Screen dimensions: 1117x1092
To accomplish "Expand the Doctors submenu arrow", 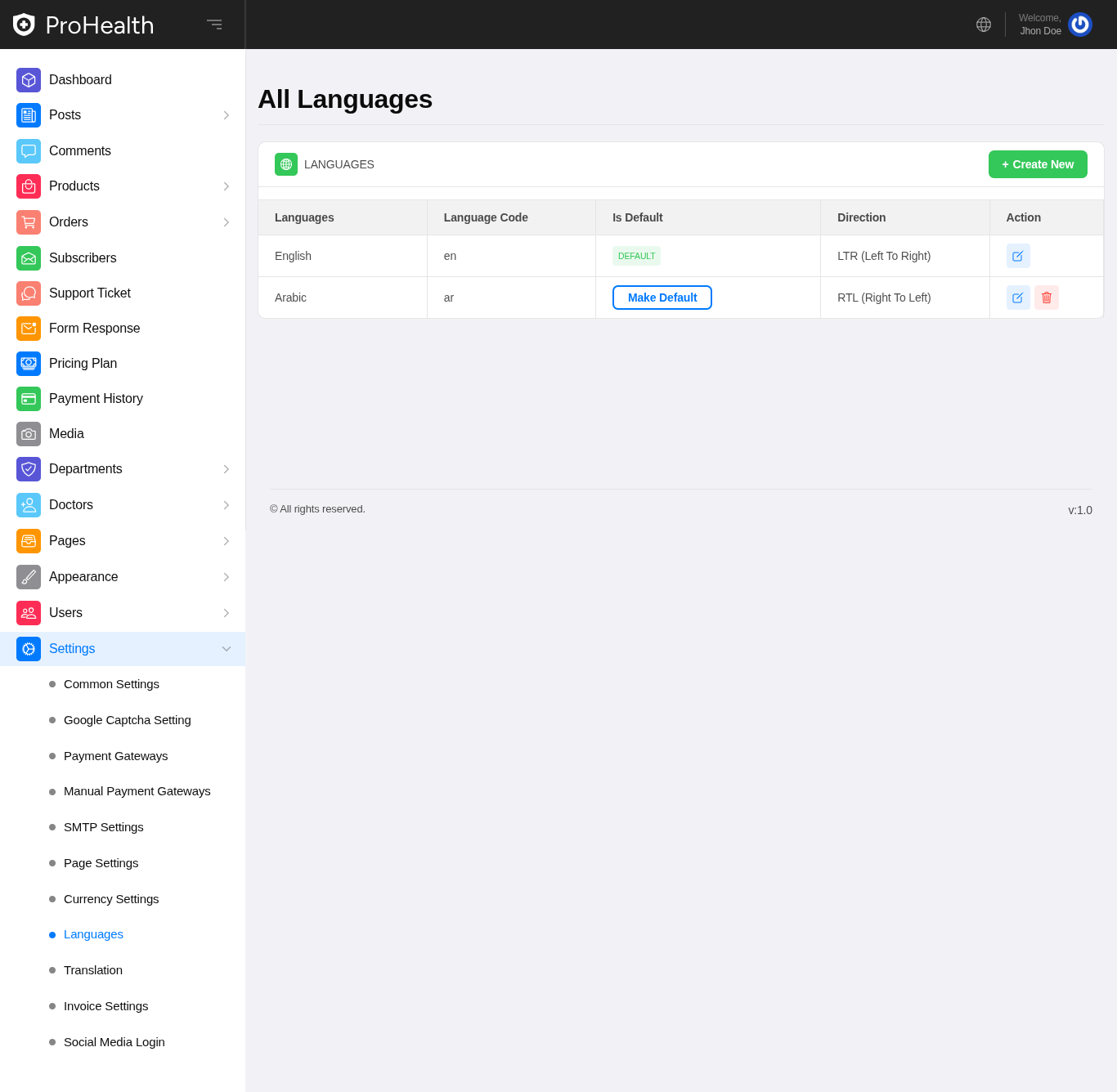I will (227, 505).
